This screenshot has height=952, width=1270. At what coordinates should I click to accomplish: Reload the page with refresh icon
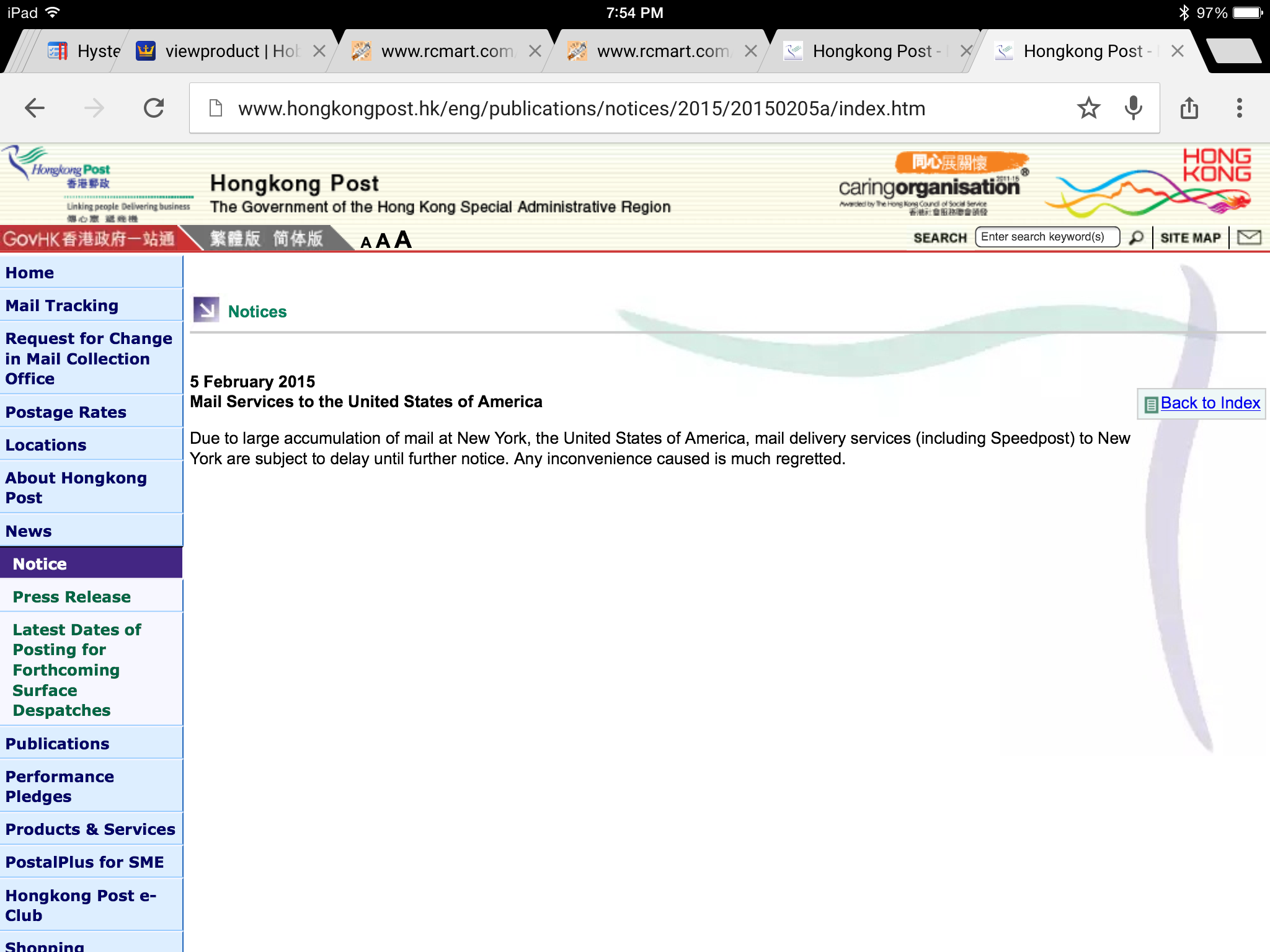point(154,108)
